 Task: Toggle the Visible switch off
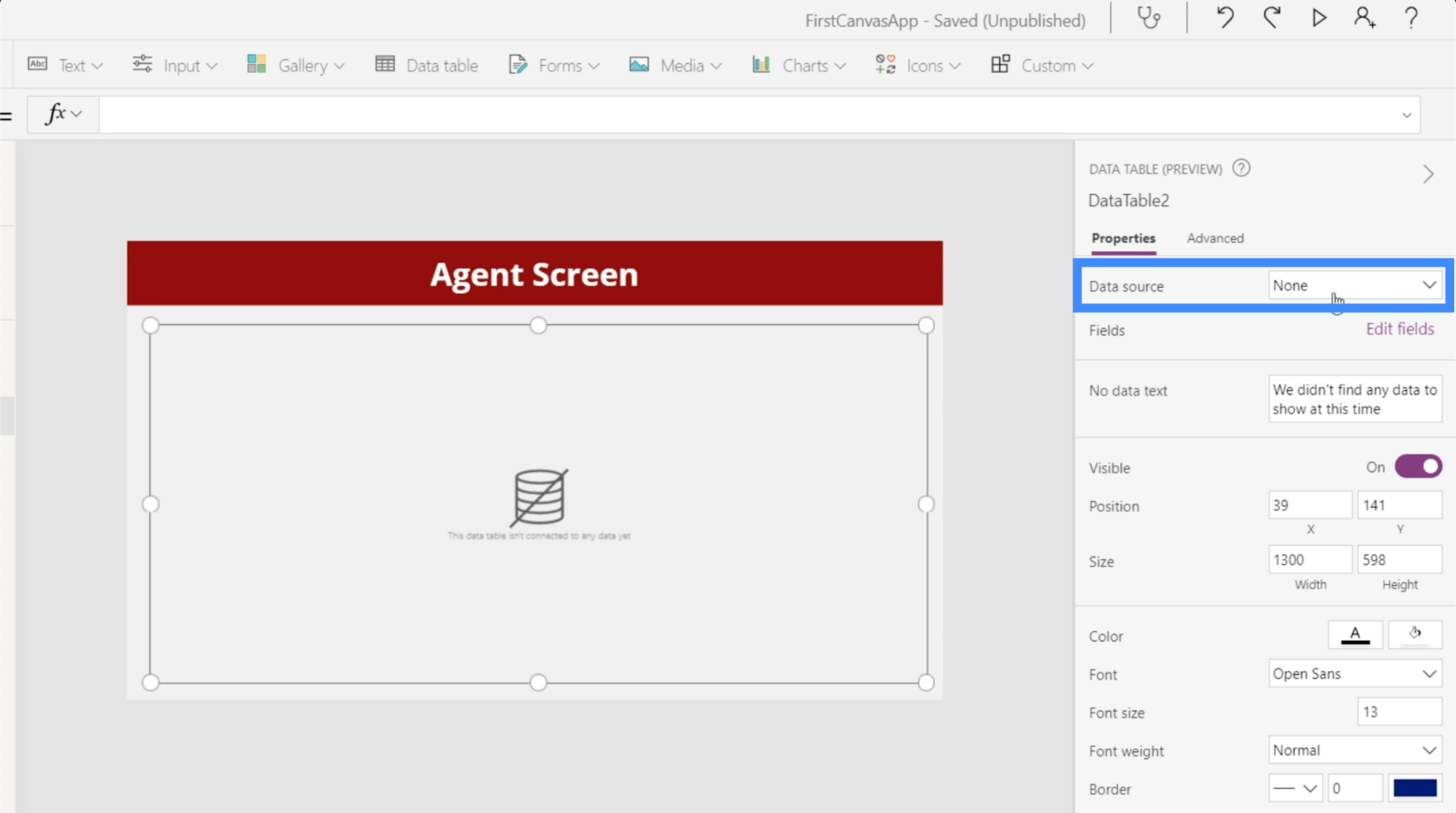point(1418,466)
